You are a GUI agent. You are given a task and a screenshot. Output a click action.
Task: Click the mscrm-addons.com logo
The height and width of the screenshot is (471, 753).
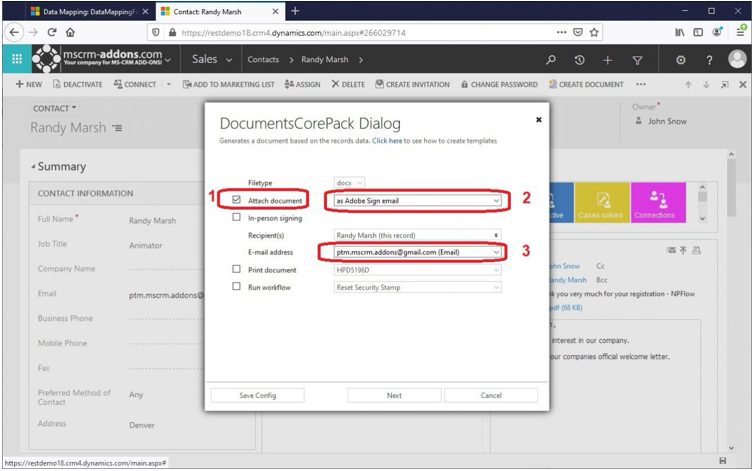97,59
